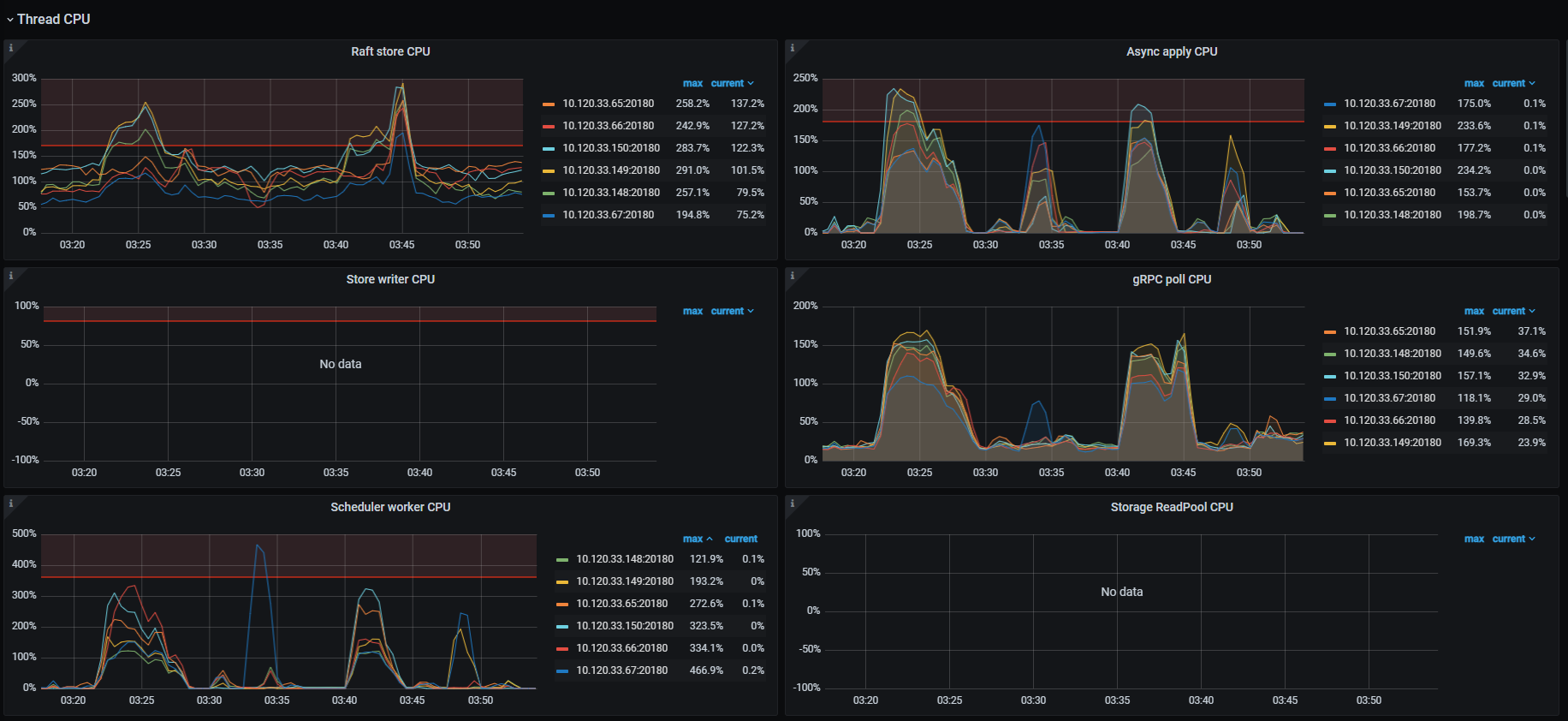The image size is (1568, 721).
Task: Click the Raft store CPU graph area
Action: click(282, 156)
